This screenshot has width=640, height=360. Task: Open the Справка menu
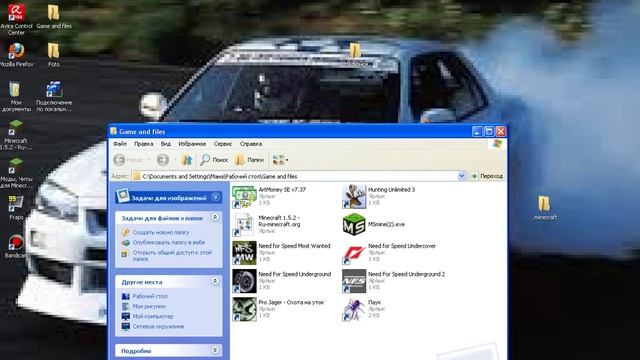coord(251,144)
